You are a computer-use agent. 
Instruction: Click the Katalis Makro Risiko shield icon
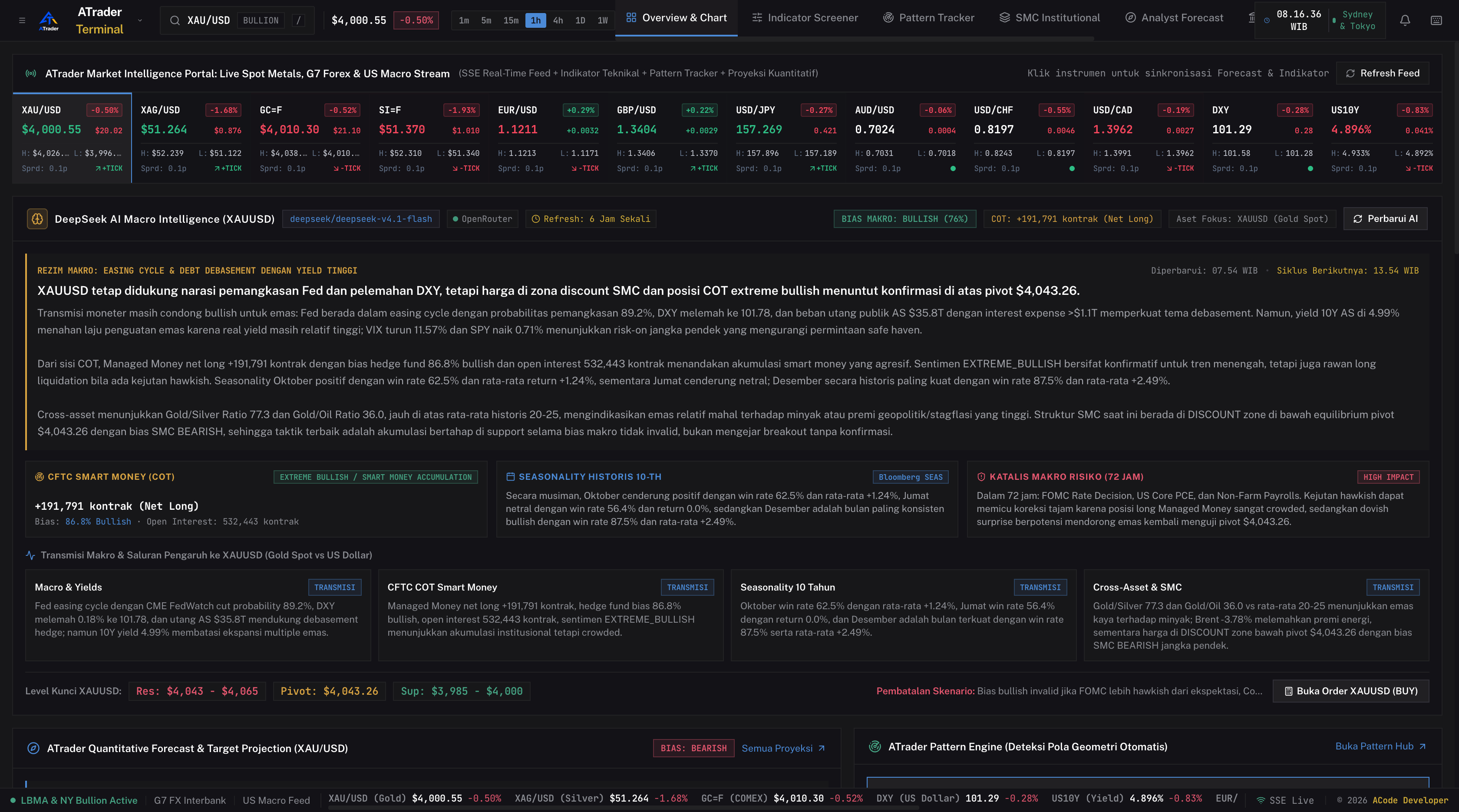[981, 477]
